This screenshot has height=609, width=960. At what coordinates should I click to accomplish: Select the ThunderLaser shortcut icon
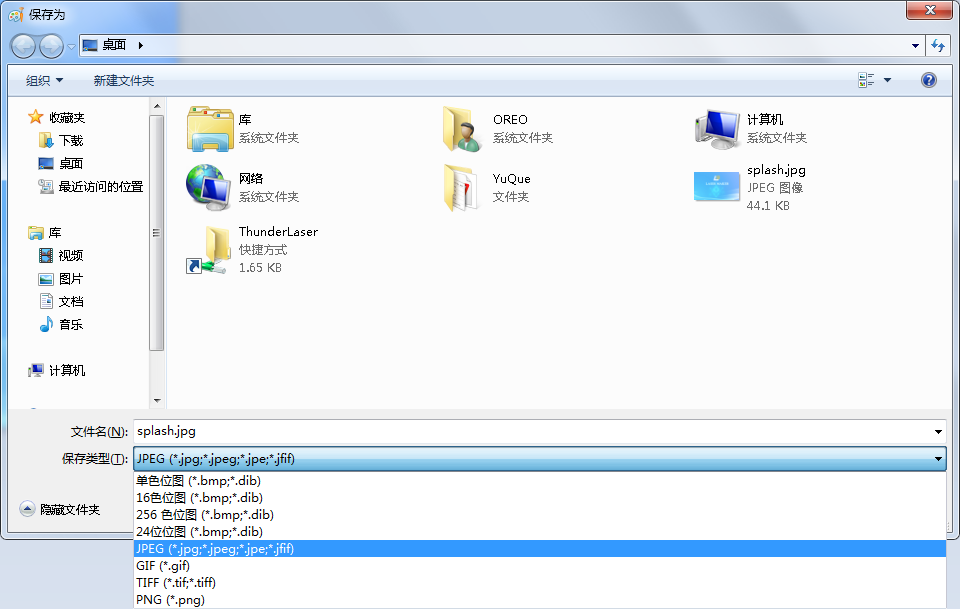click(x=208, y=249)
